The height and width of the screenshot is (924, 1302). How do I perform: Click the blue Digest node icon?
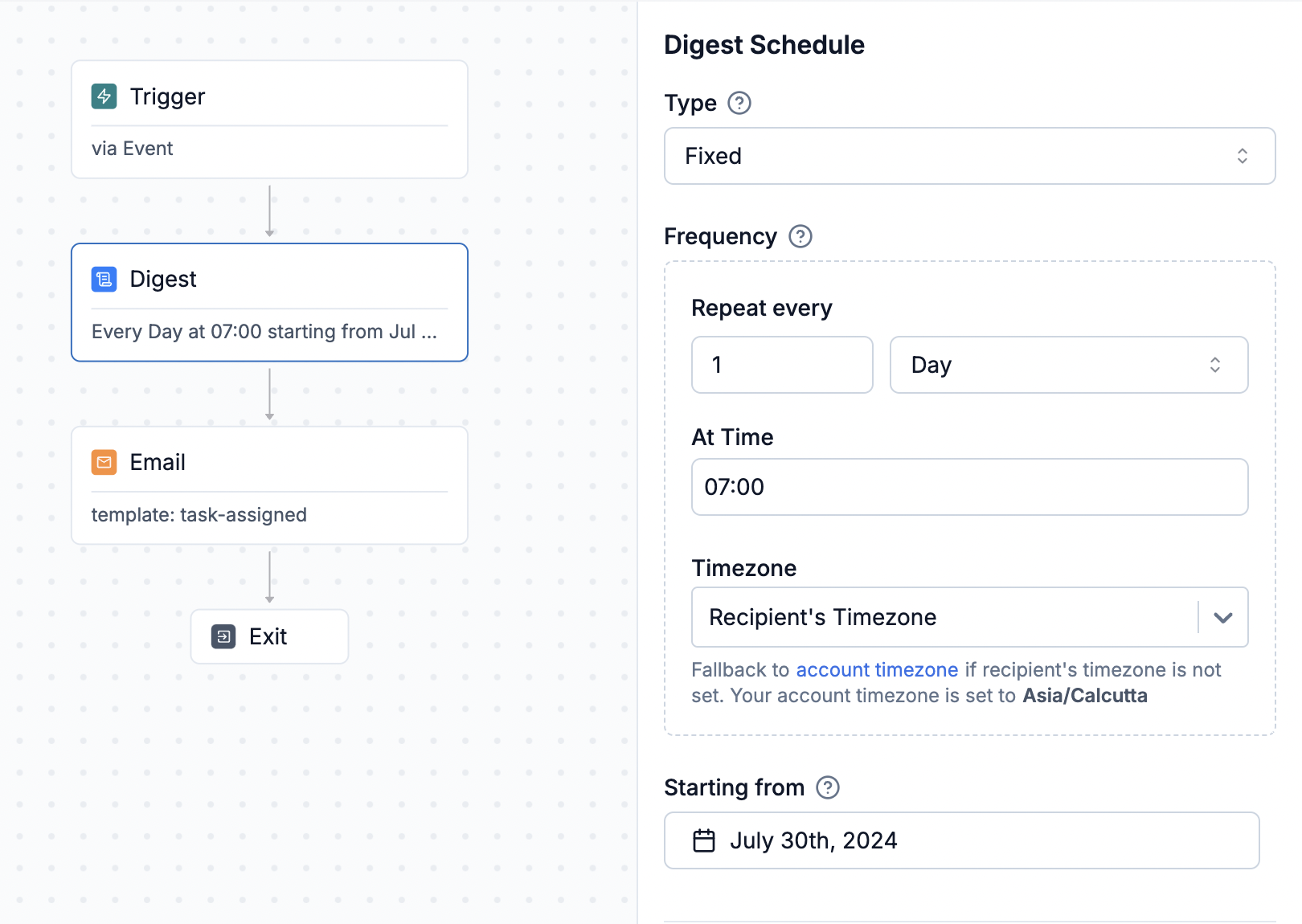(104, 279)
